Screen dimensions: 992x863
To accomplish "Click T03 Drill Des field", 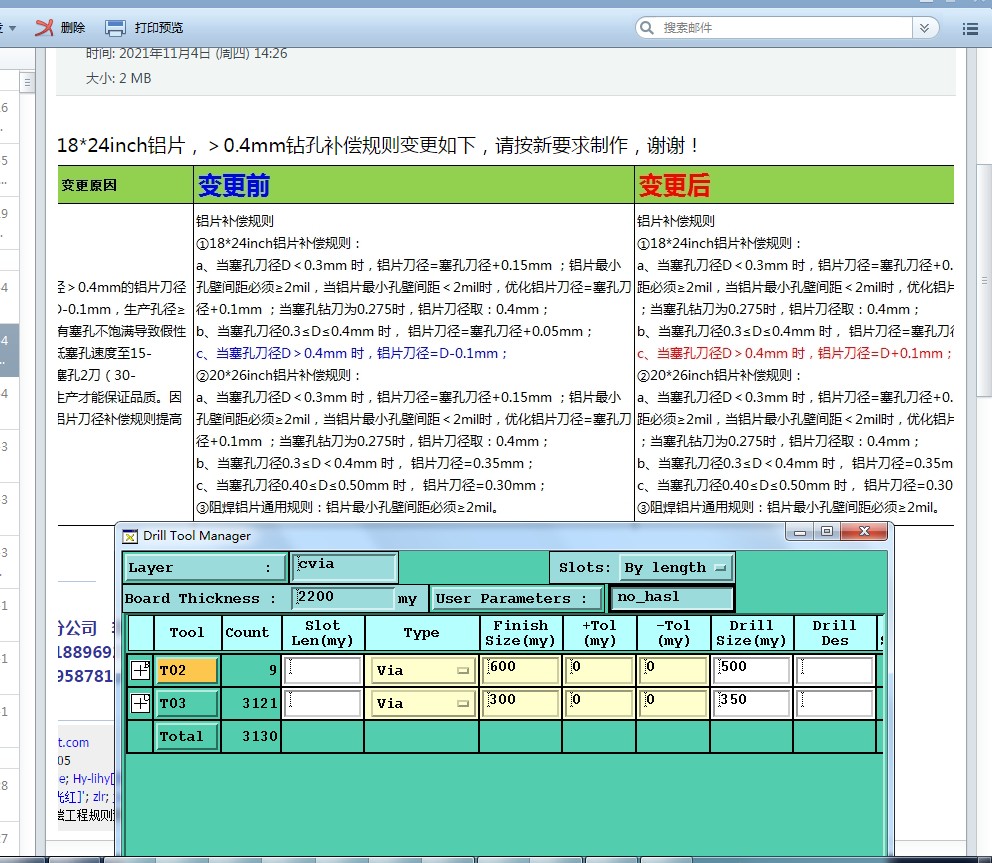I will click(x=834, y=703).
